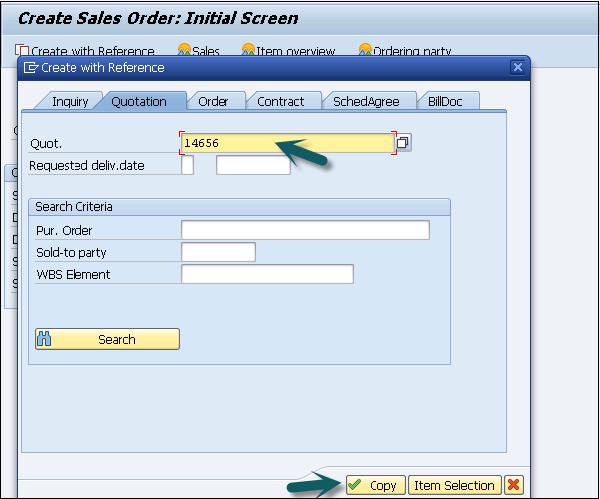
Task: Switch to the BillDoc tab
Action: point(445,102)
